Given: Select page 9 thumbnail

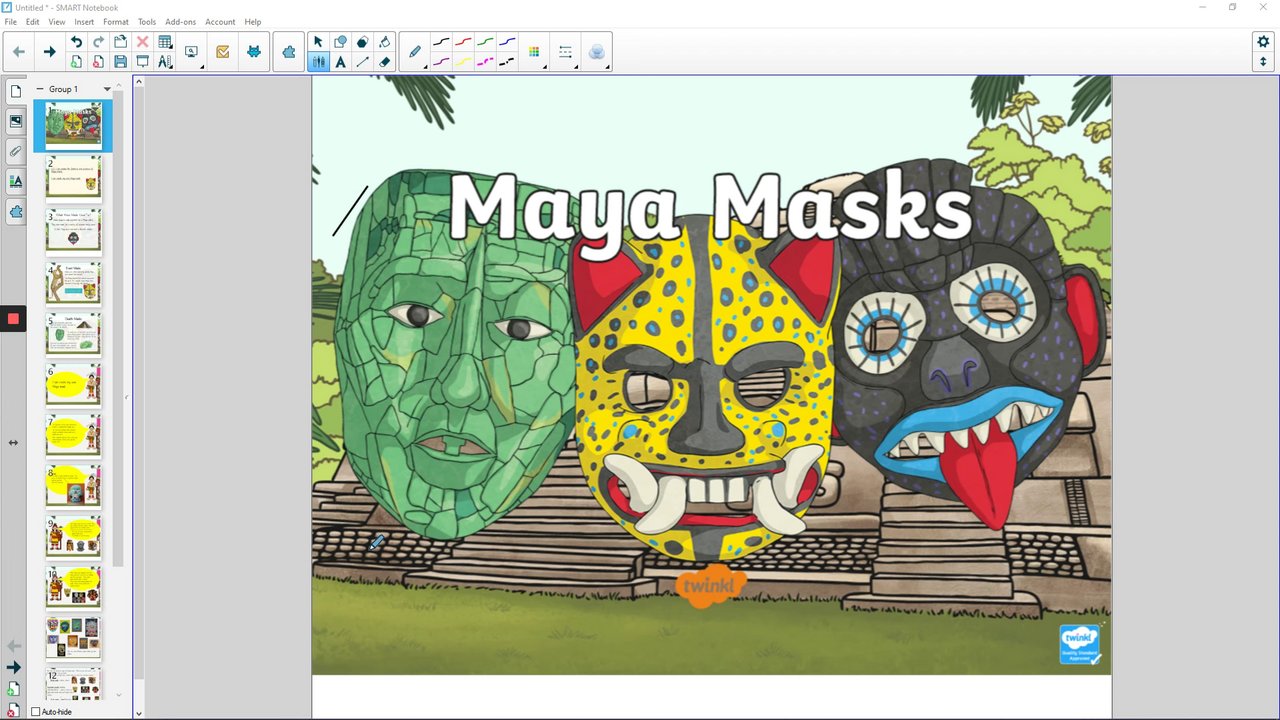Looking at the screenshot, I should click(x=73, y=537).
